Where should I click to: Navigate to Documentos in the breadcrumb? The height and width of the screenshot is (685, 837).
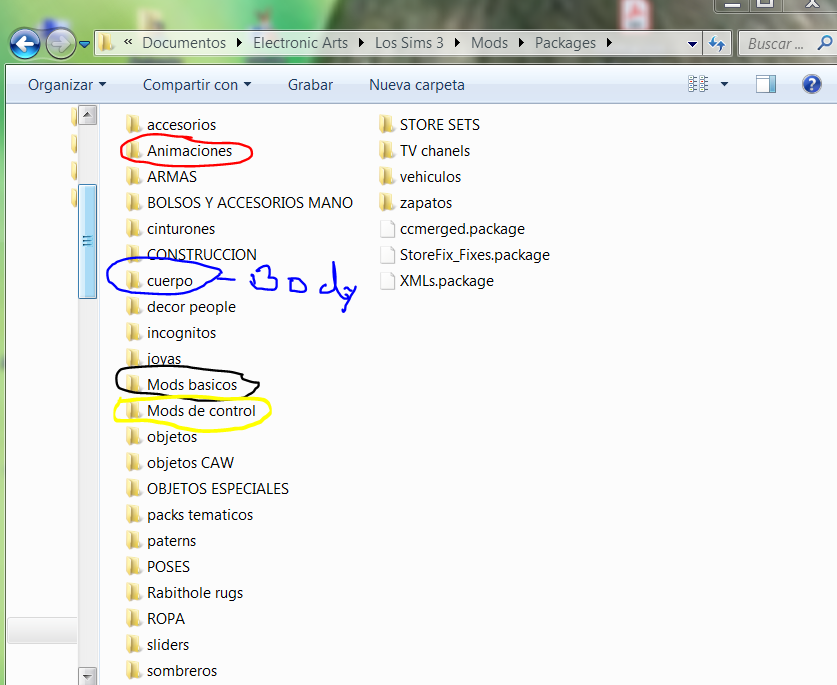[x=184, y=43]
